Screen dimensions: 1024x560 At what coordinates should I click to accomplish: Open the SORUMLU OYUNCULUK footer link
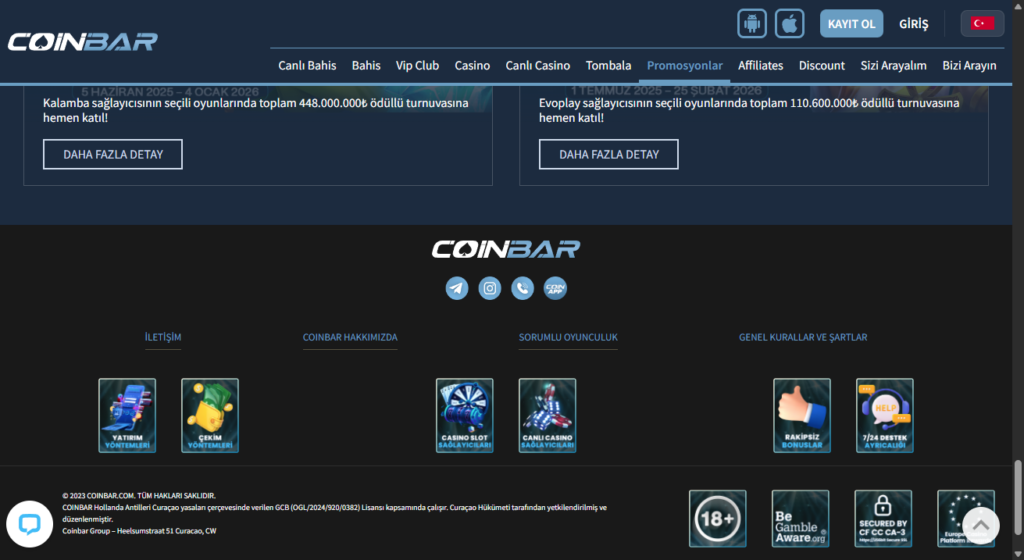[x=568, y=338]
